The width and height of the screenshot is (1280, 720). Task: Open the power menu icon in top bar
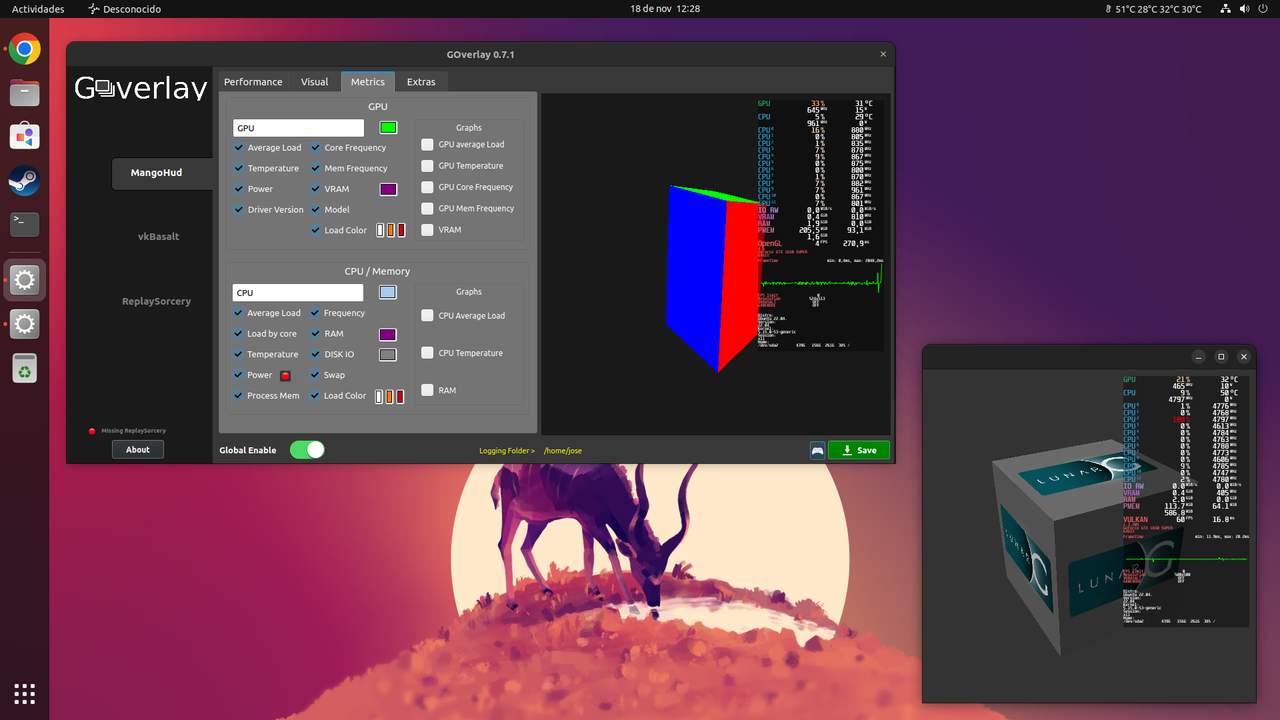(x=1264, y=9)
